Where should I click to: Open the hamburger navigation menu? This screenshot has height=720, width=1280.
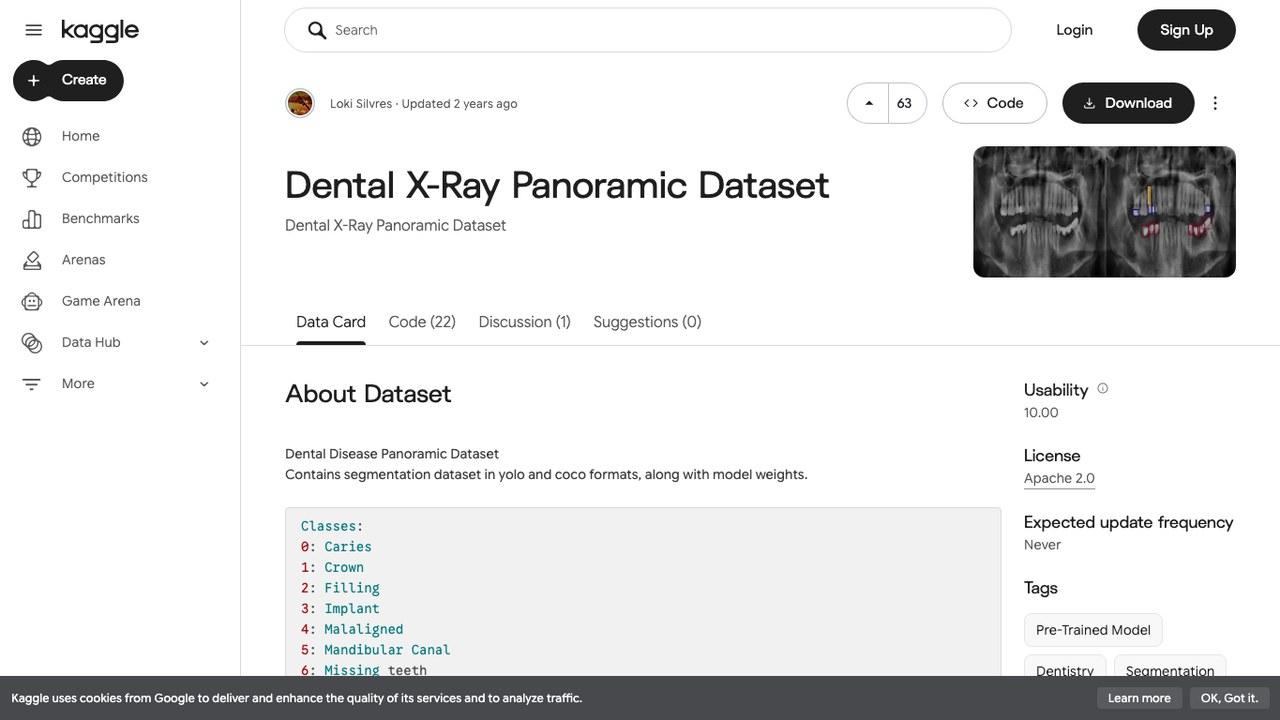tap(33, 30)
